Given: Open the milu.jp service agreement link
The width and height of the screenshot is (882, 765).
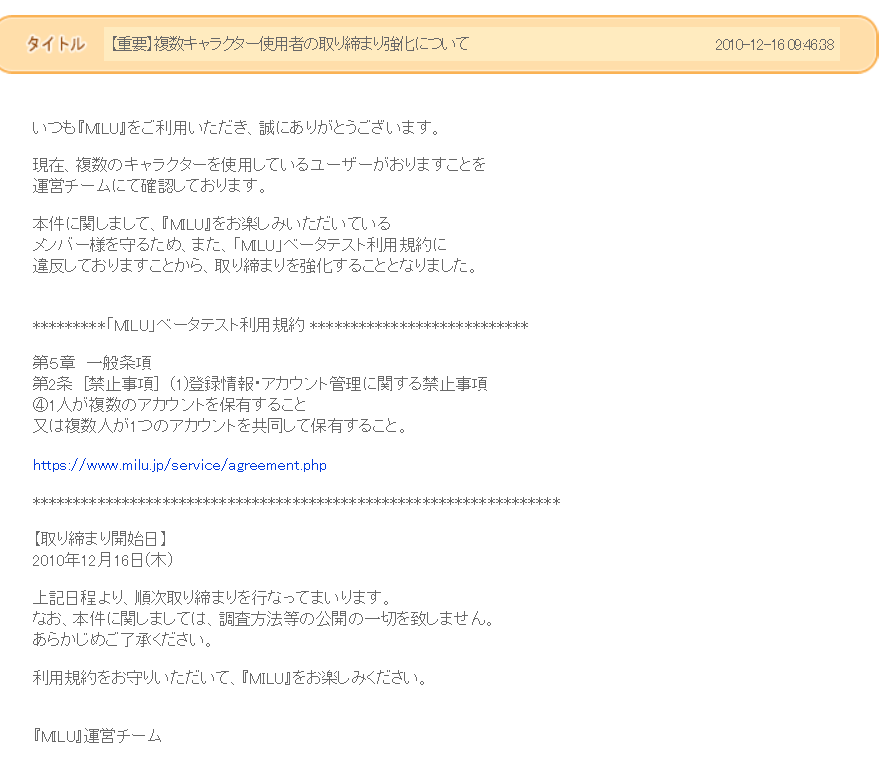Looking at the screenshot, I should point(180,465).
